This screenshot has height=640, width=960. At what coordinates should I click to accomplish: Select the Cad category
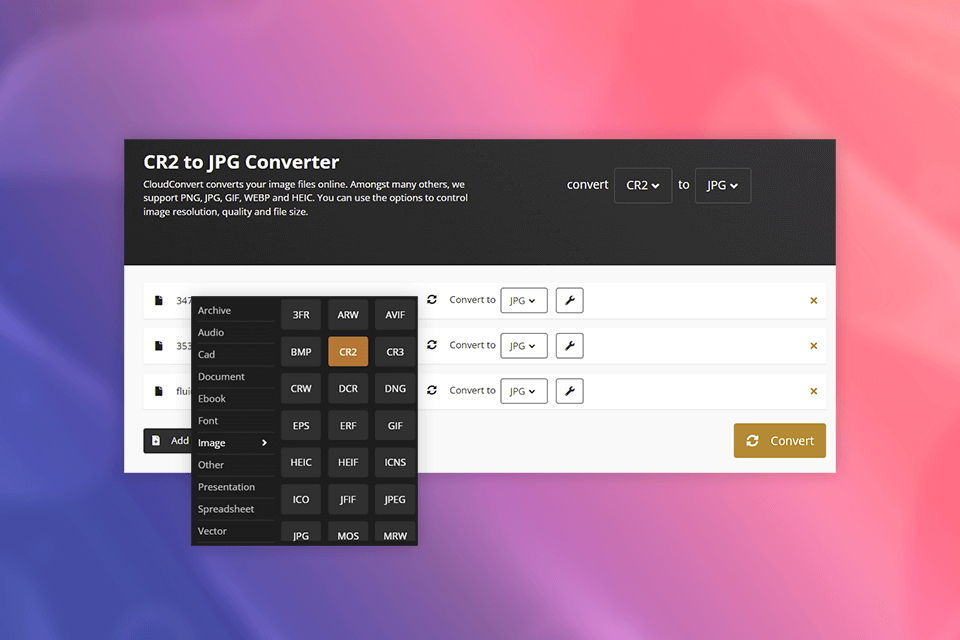click(x=206, y=355)
